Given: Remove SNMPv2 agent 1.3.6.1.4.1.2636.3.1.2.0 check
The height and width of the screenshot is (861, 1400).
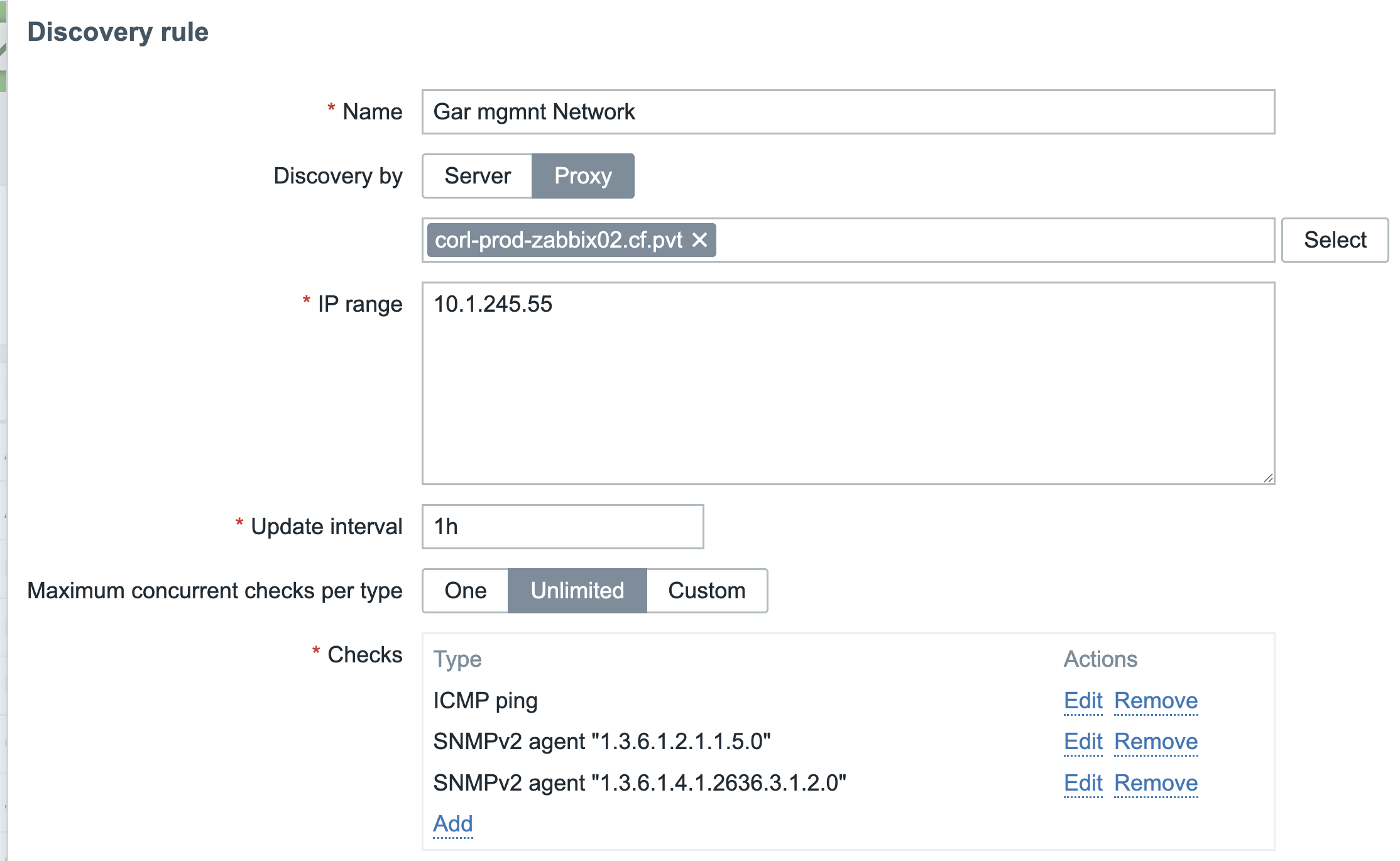Looking at the screenshot, I should coord(1156,783).
